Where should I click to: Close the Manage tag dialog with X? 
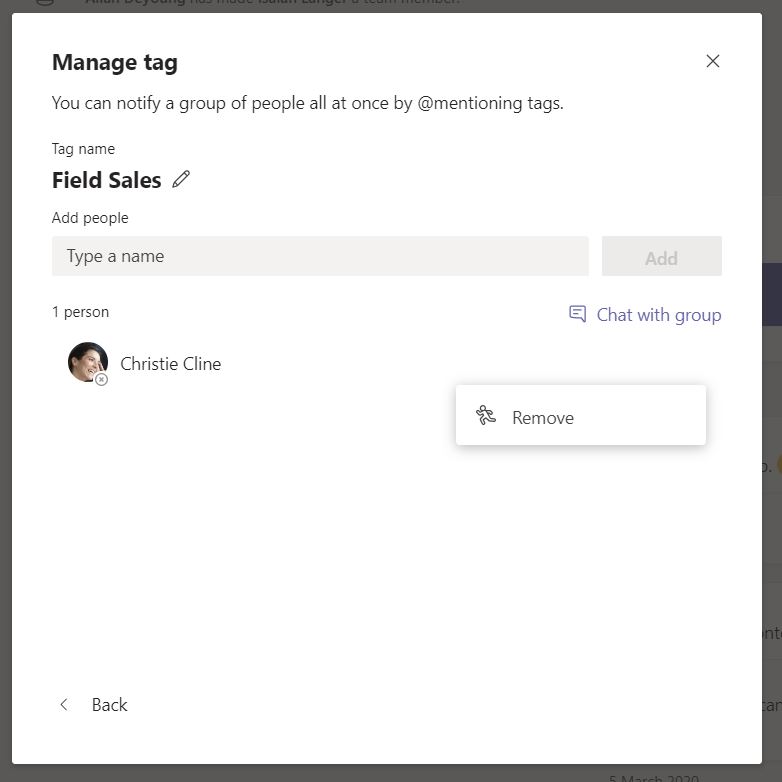713,61
